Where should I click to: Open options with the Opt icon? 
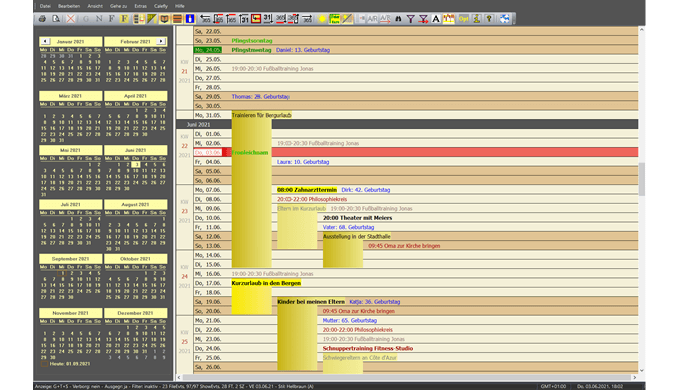(464, 19)
